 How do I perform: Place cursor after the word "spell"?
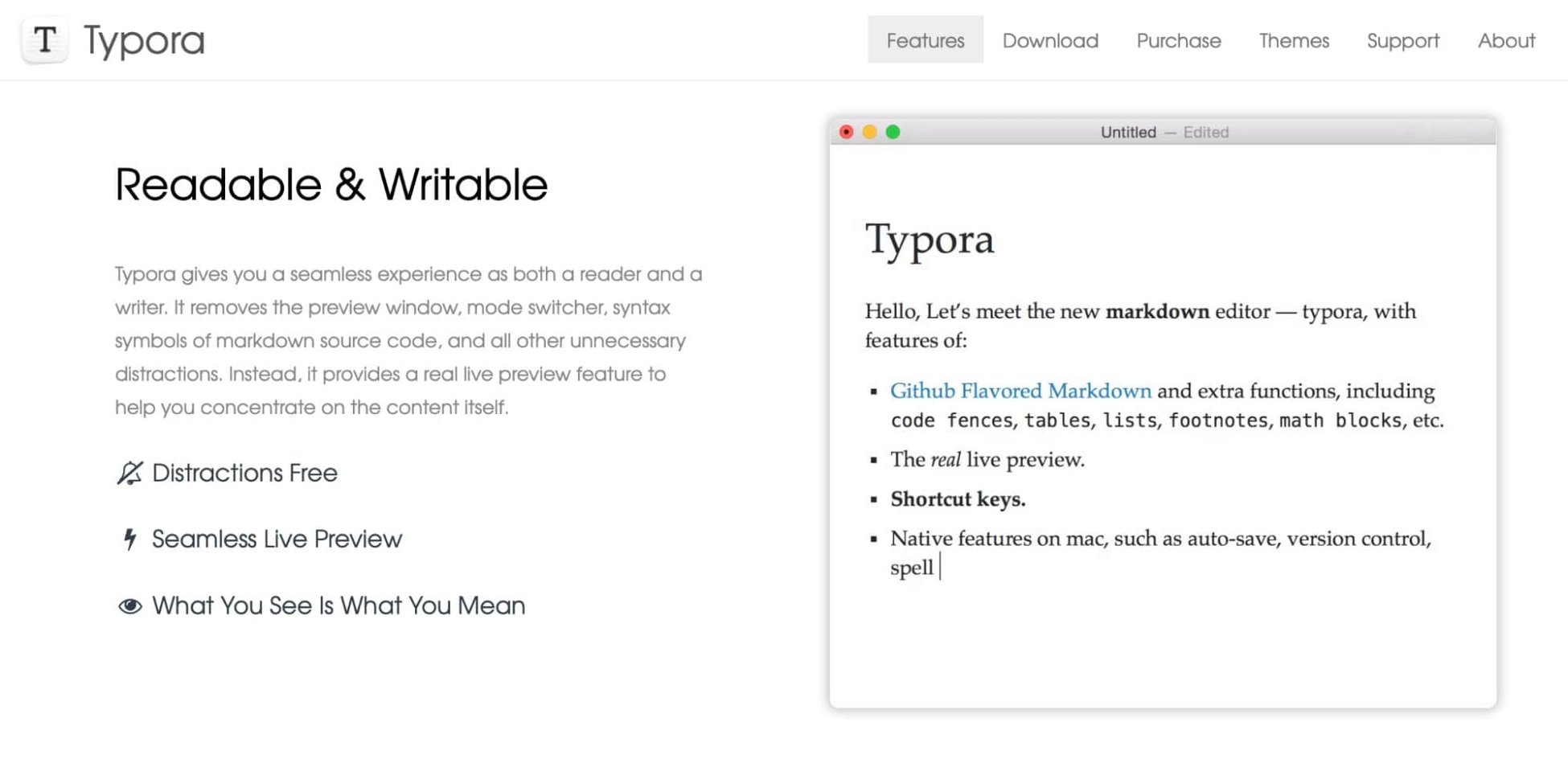point(941,568)
